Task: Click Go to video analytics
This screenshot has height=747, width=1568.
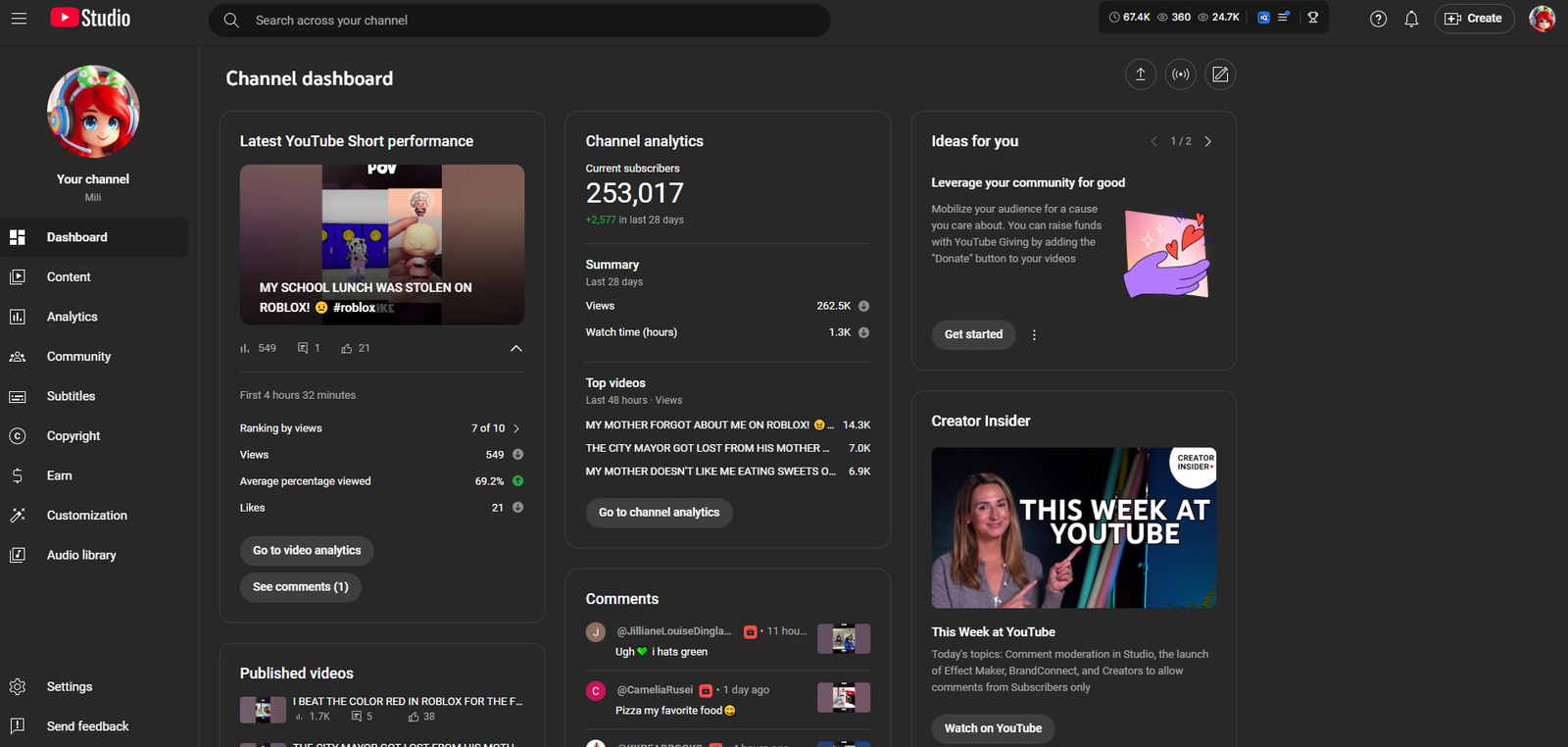Action: (307, 551)
